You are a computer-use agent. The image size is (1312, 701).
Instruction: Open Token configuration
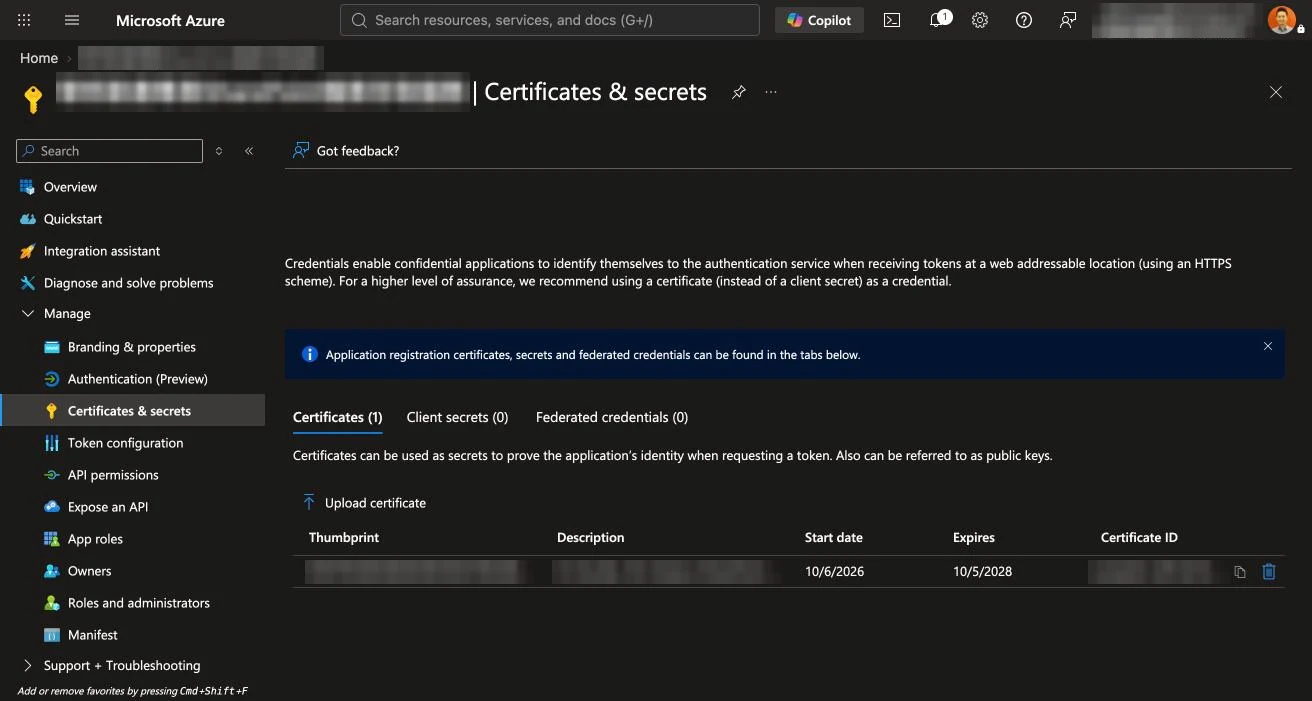(125, 443)
